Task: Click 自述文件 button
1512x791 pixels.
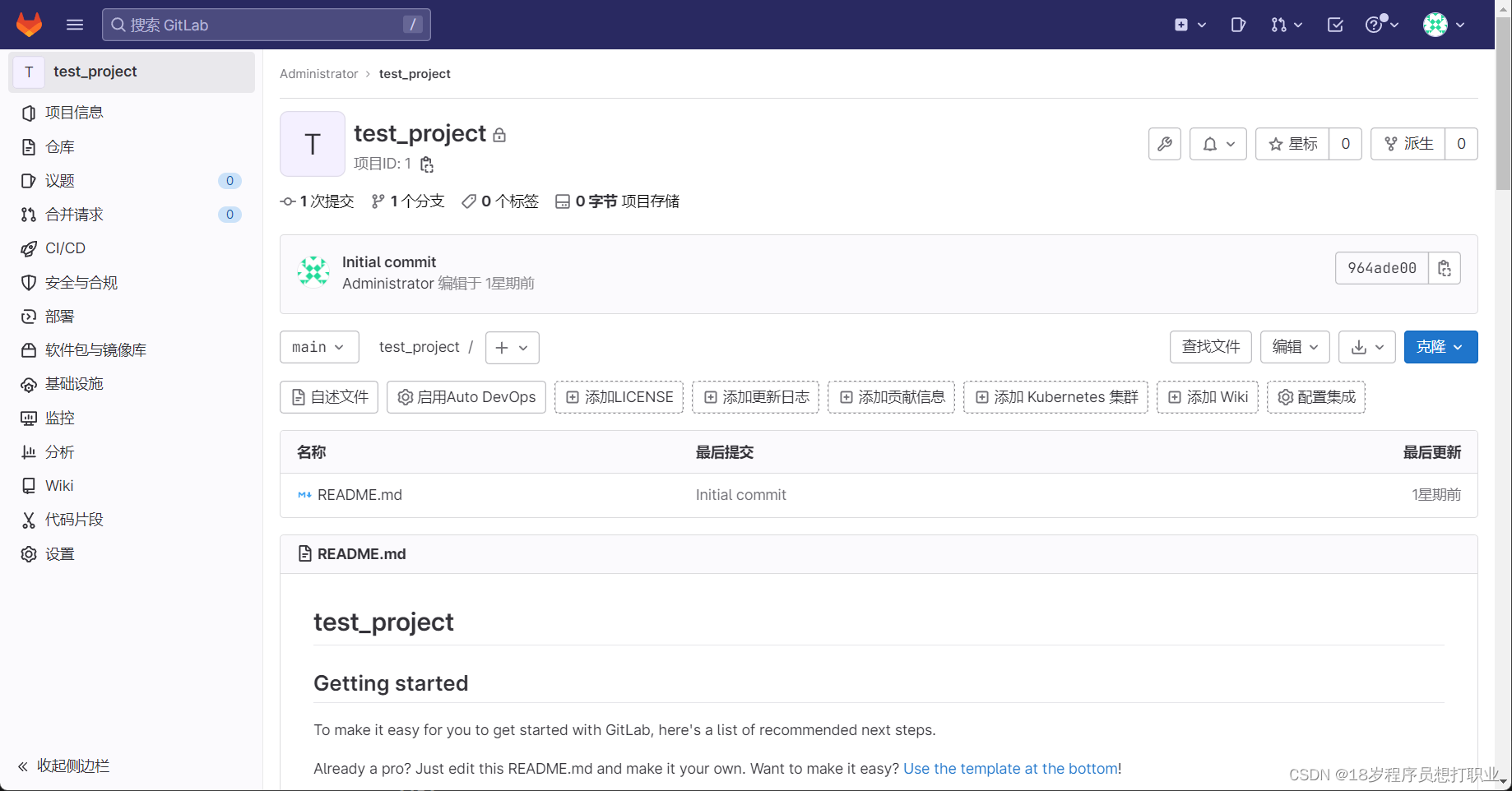Action: coord(329,397)
